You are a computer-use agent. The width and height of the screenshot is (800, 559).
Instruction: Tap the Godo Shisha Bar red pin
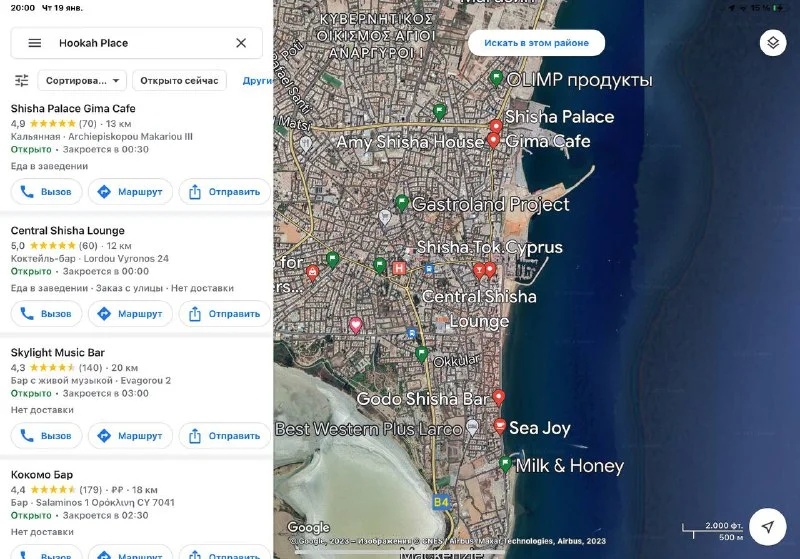499,397
